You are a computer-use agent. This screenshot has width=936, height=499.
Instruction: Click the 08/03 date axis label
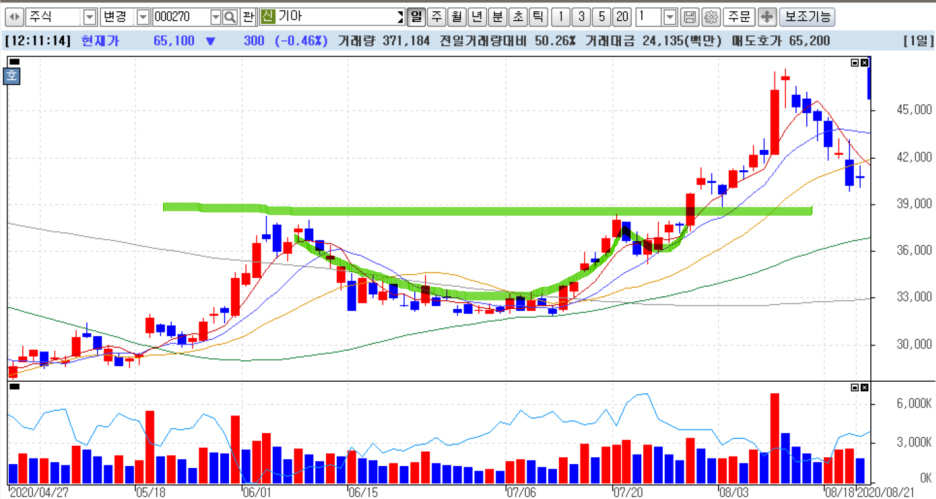click(x=734, y=493)
